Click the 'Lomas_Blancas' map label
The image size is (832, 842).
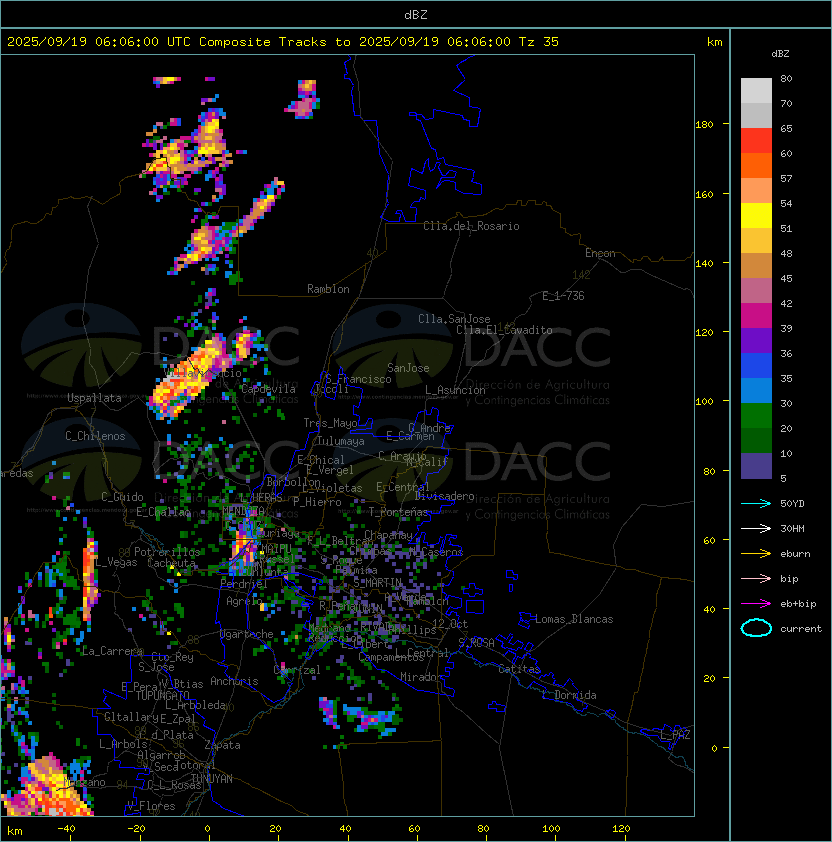[574, 619]
